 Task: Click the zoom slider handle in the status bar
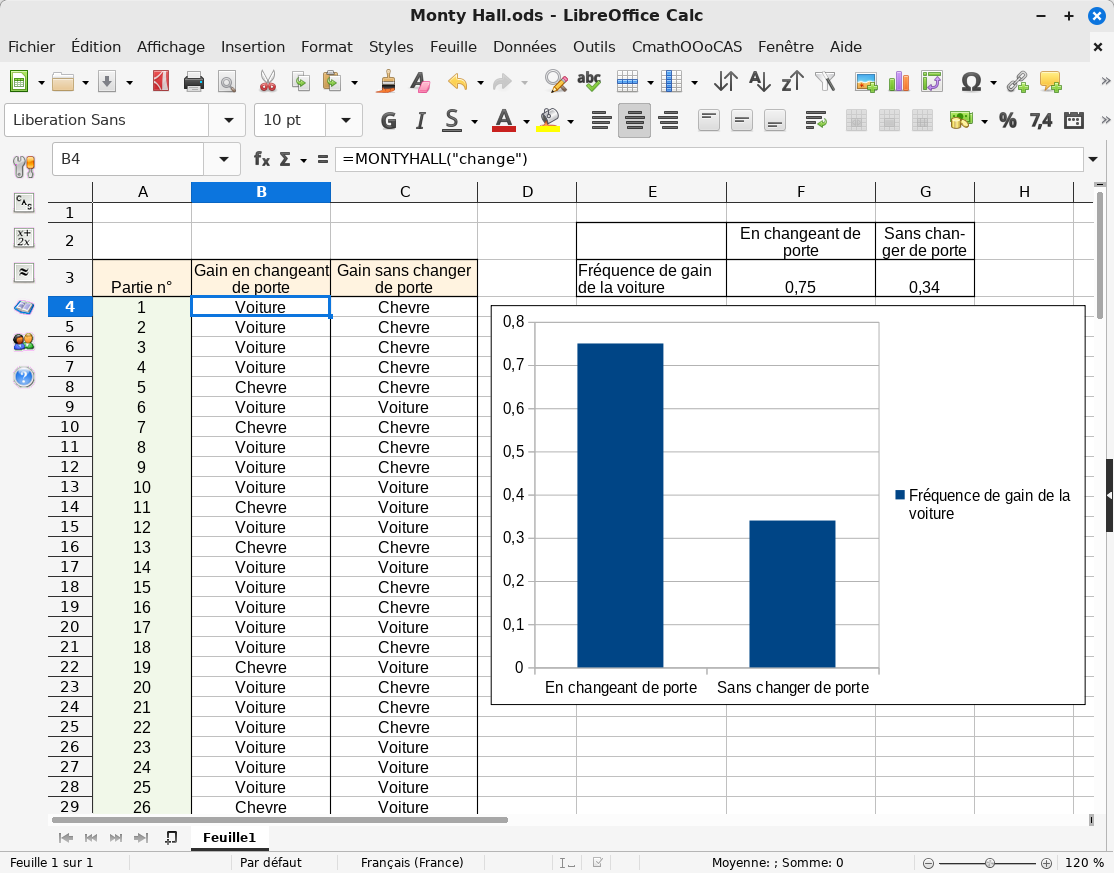pyautogui.click(x=989, y=863)
